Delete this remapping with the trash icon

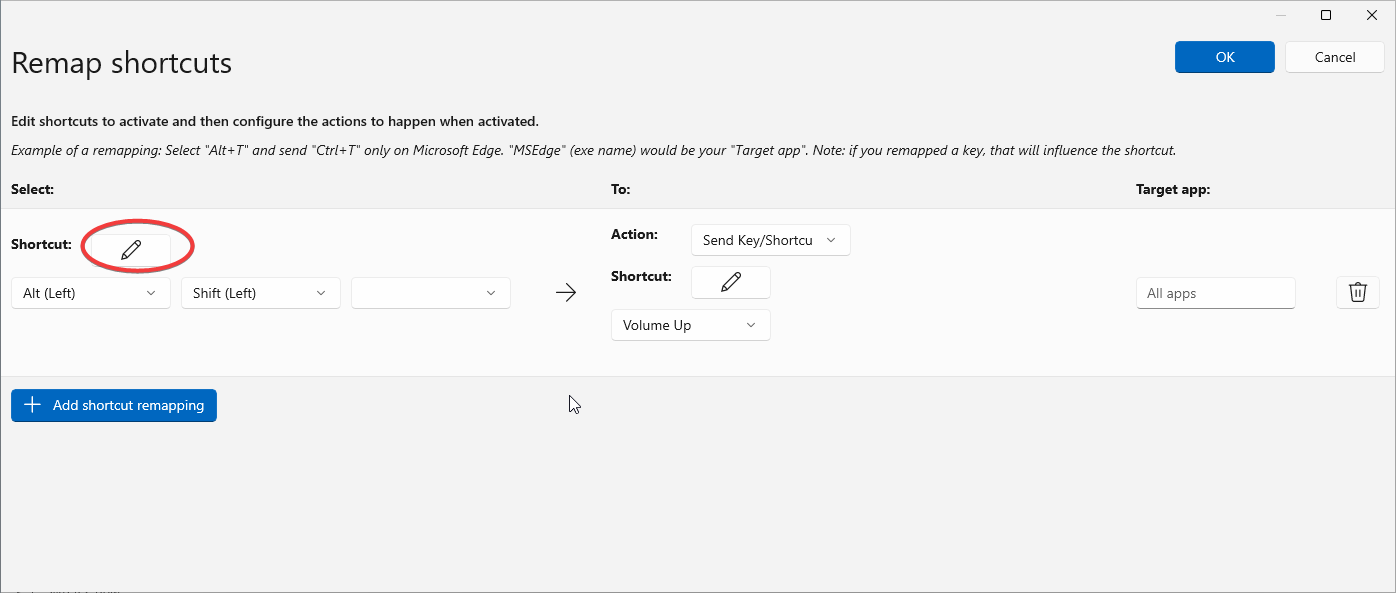1357,292
